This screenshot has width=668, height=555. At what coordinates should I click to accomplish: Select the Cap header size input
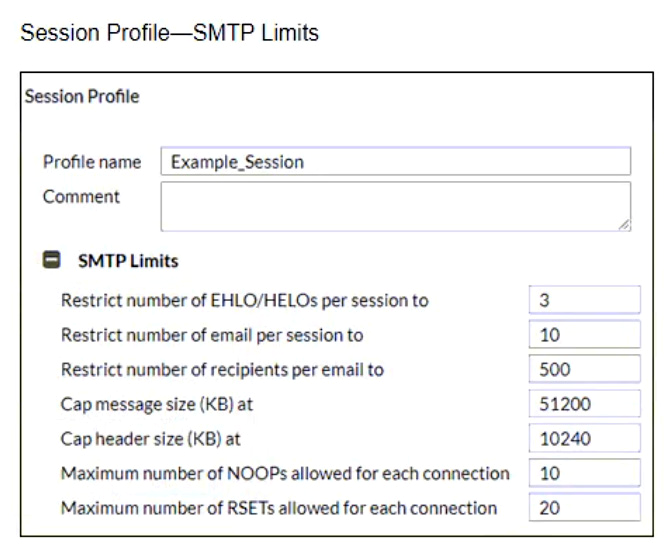coord(584,438)
